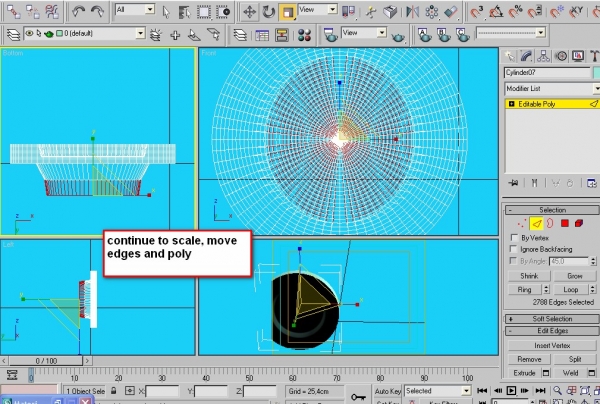Activate the Select and Rotate tool
The height and width of the screenshot is (404, 600).
pyautogui.click(x=269, y=12)
